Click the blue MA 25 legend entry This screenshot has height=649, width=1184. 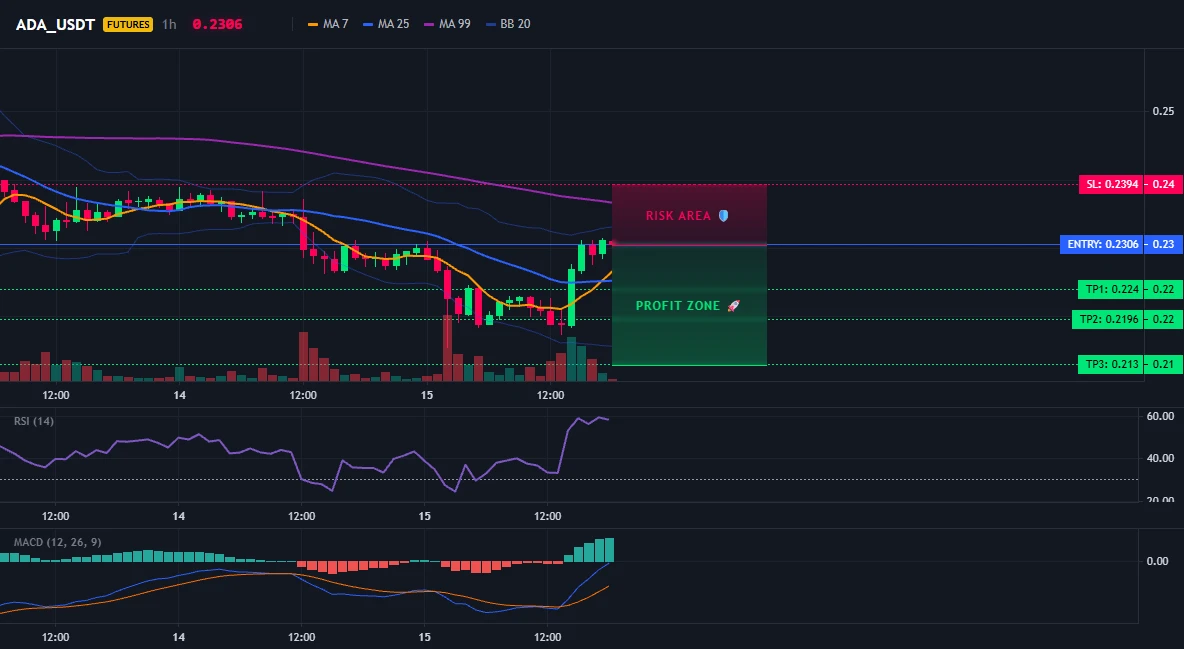click(x=386, y=24)
